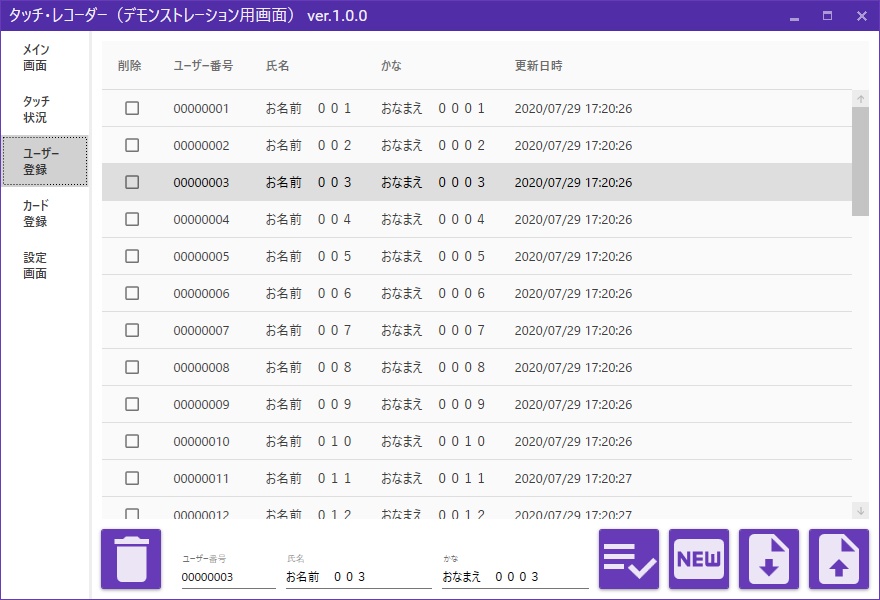Click scrollbar up arrow in user list
The height and width of the screenshot is (600, 880).
pos(860,99)
